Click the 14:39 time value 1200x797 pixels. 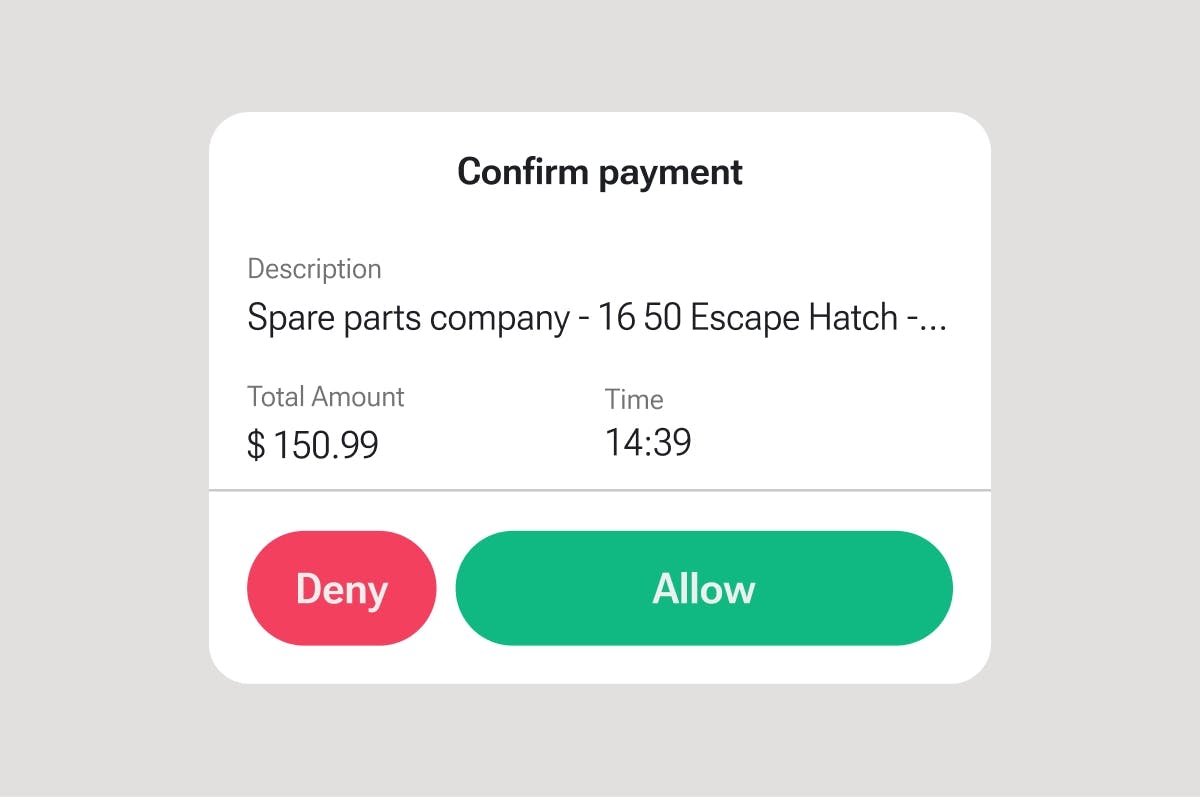tap(648, 443)
